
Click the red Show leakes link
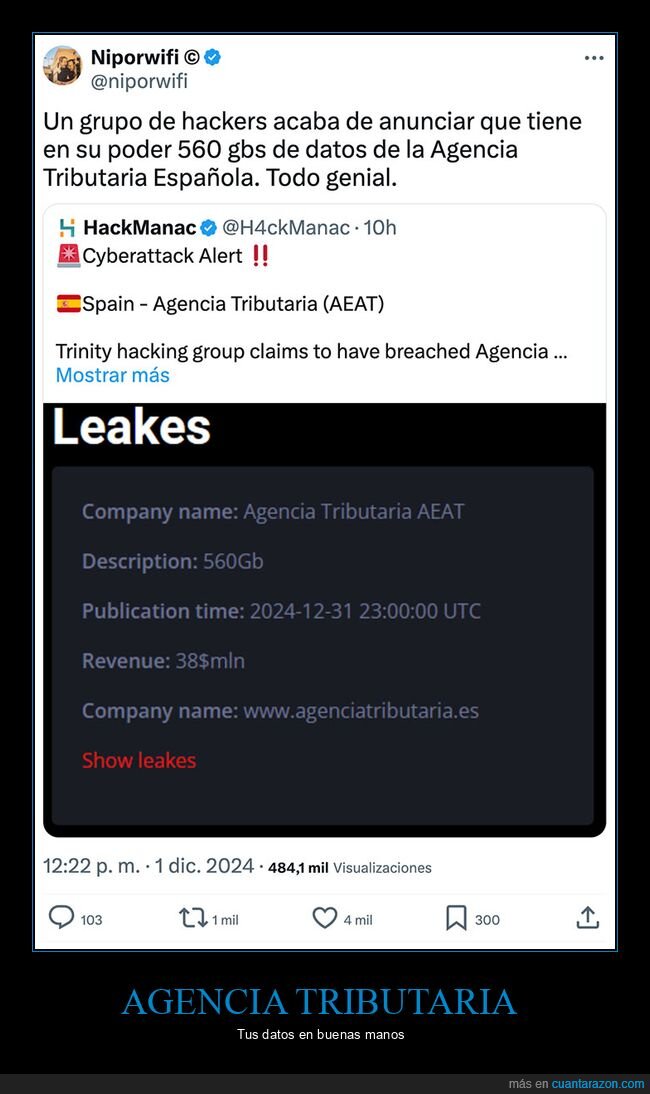click(x=139, y=760)
